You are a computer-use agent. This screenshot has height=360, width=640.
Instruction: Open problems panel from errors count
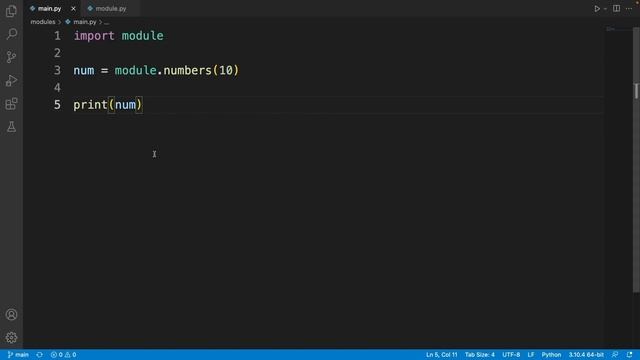63,355
